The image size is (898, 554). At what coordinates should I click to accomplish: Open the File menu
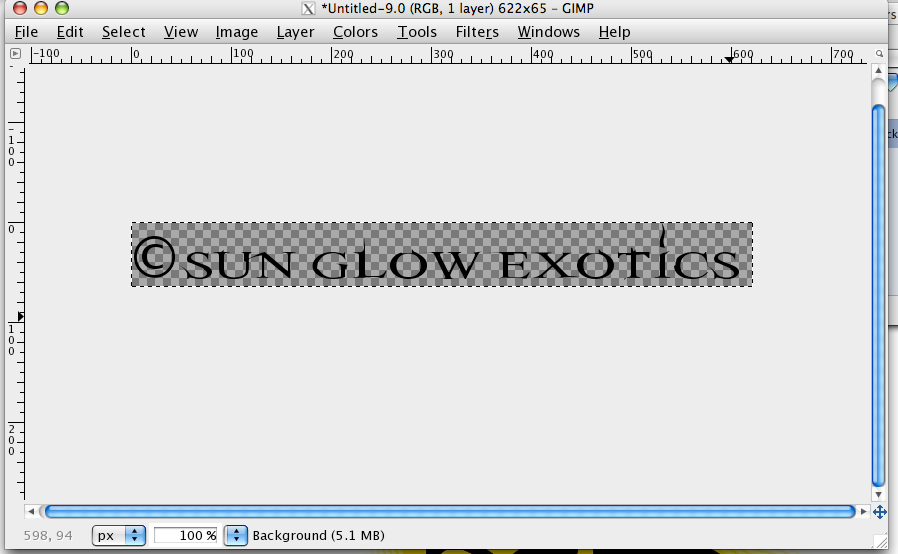(x=26, y=32)
